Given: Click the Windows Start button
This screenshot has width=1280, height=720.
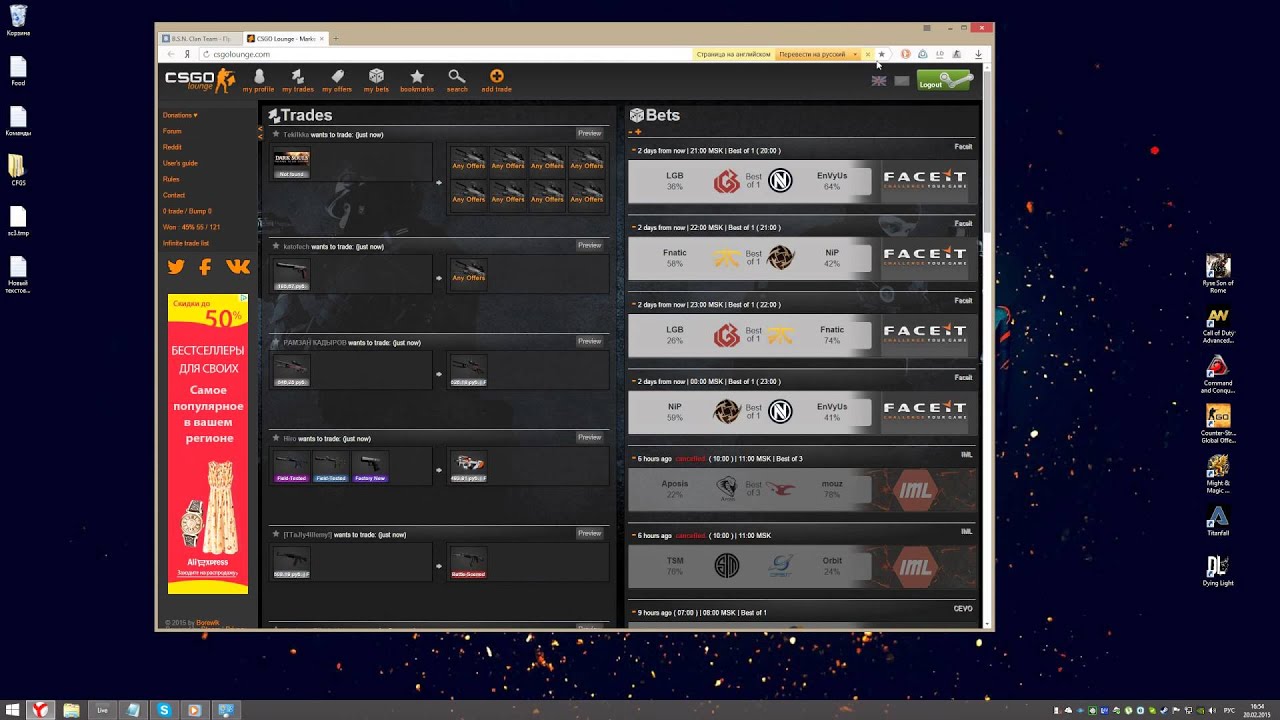Looking at the screenshot, I should coord(11,710).
